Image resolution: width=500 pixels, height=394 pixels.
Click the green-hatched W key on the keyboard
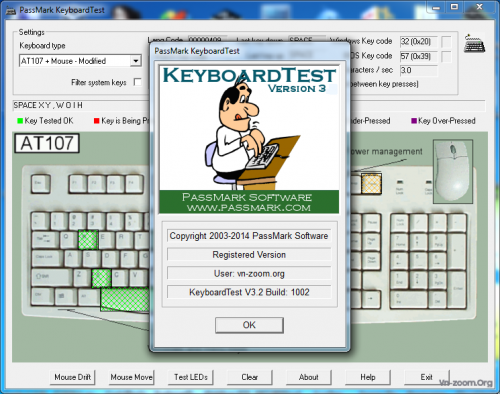(x=88, y=240)
